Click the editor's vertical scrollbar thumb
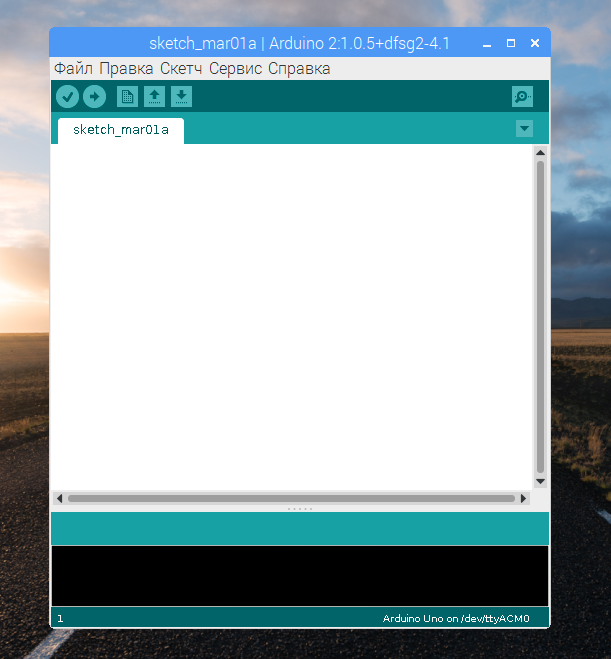This screenshot has height=659, width=611. click(541, 317)
